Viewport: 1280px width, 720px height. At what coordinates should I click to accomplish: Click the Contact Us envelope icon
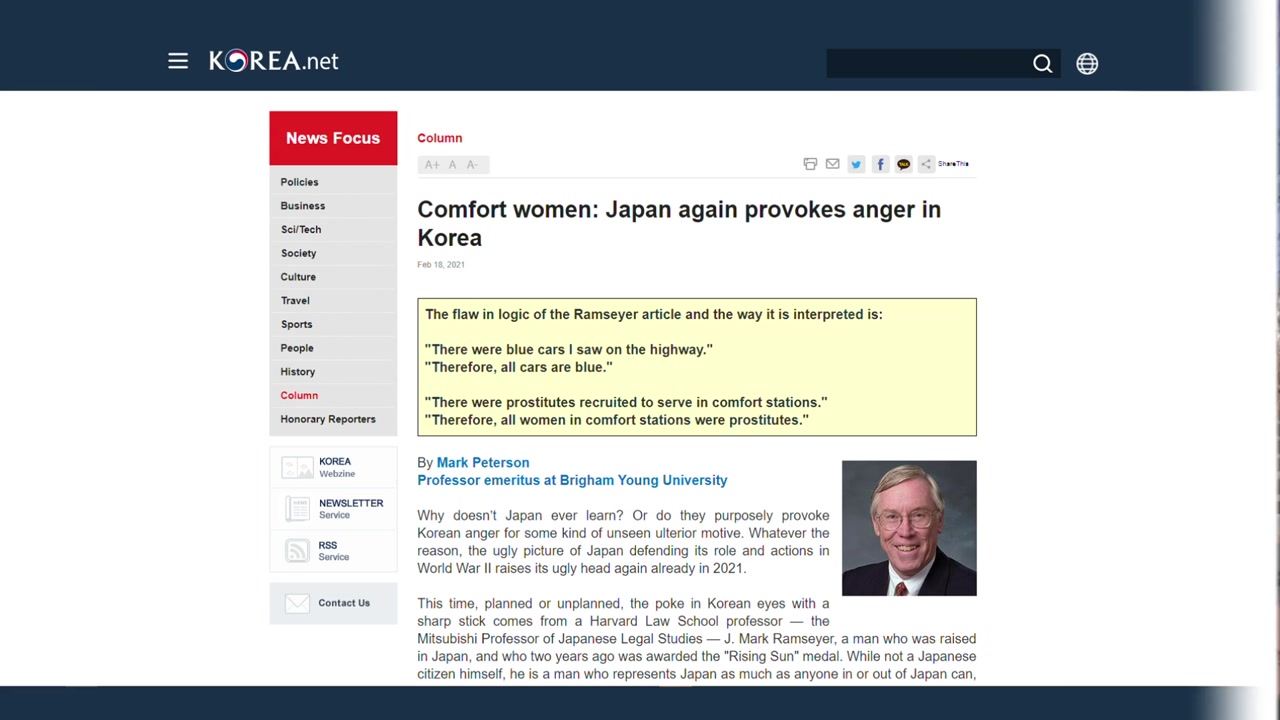click(297, 603)
